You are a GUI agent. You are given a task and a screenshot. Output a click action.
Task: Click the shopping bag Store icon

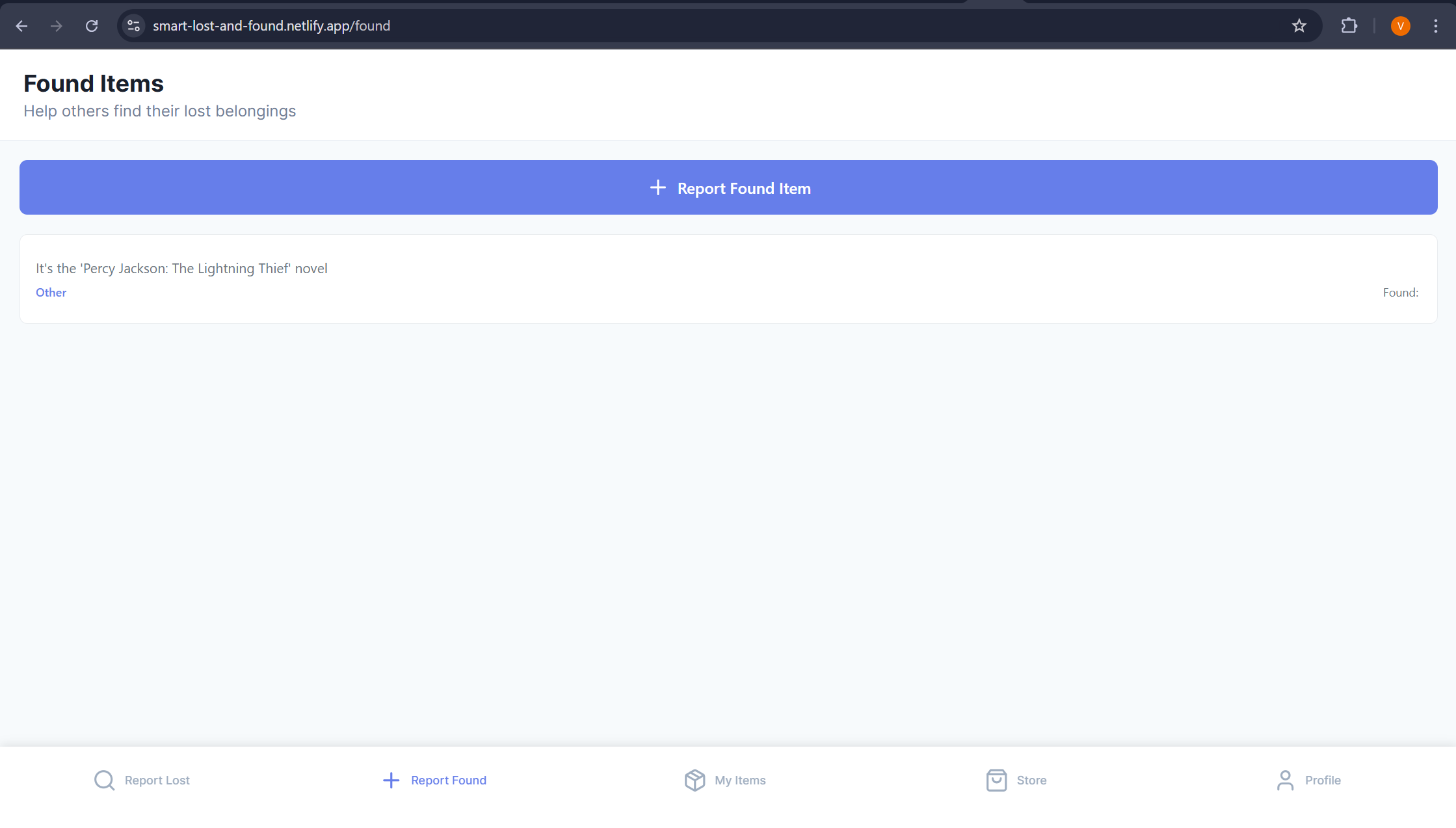coord(996,780)
